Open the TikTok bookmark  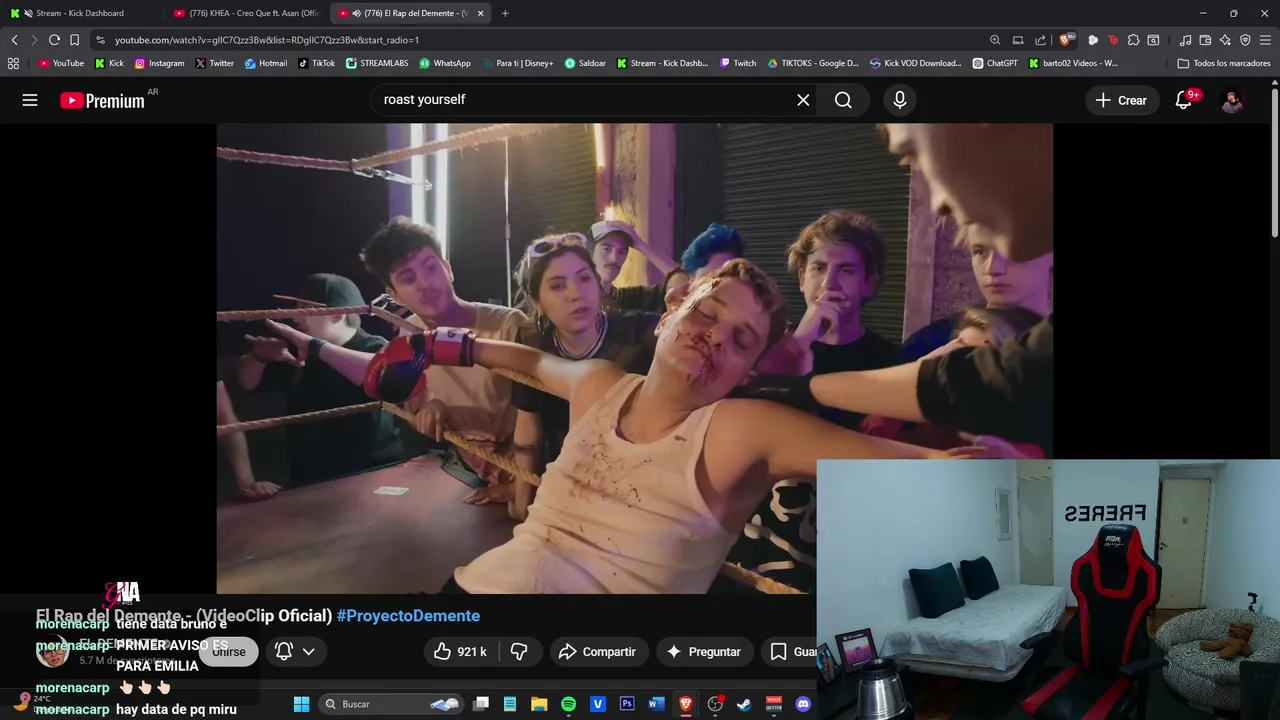click(317, 63)
